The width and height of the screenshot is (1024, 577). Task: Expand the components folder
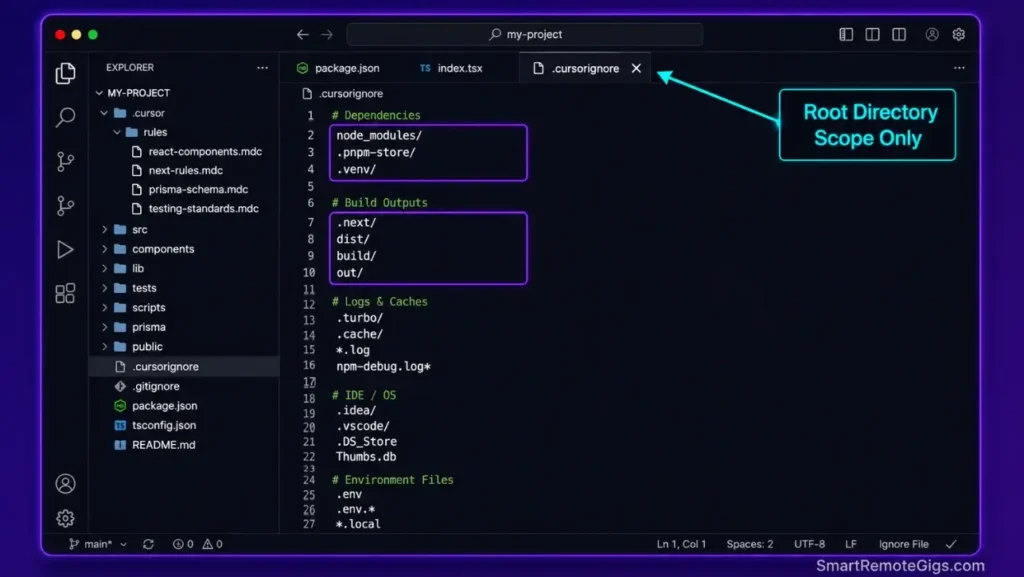104,249
